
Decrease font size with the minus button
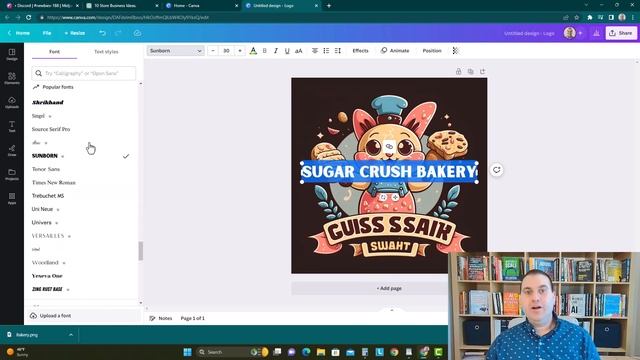(x=213, y=51)
